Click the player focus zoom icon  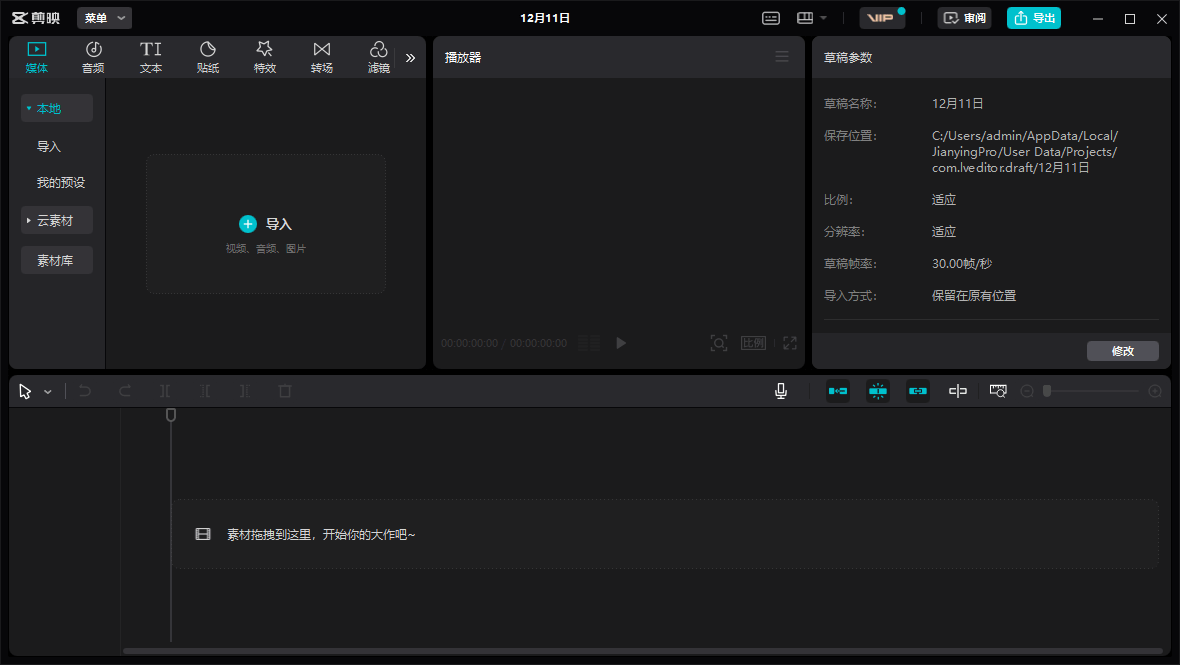click(x=719, y=343)
